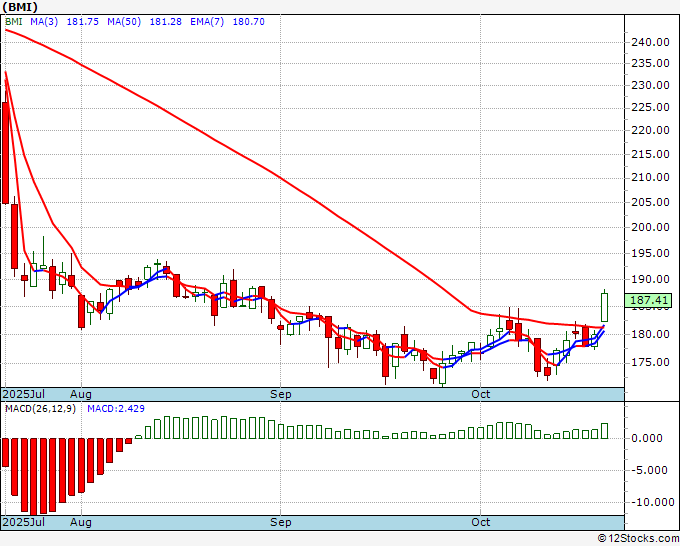Click the 220.00 price axis label
680x546 pixels.
650,130
